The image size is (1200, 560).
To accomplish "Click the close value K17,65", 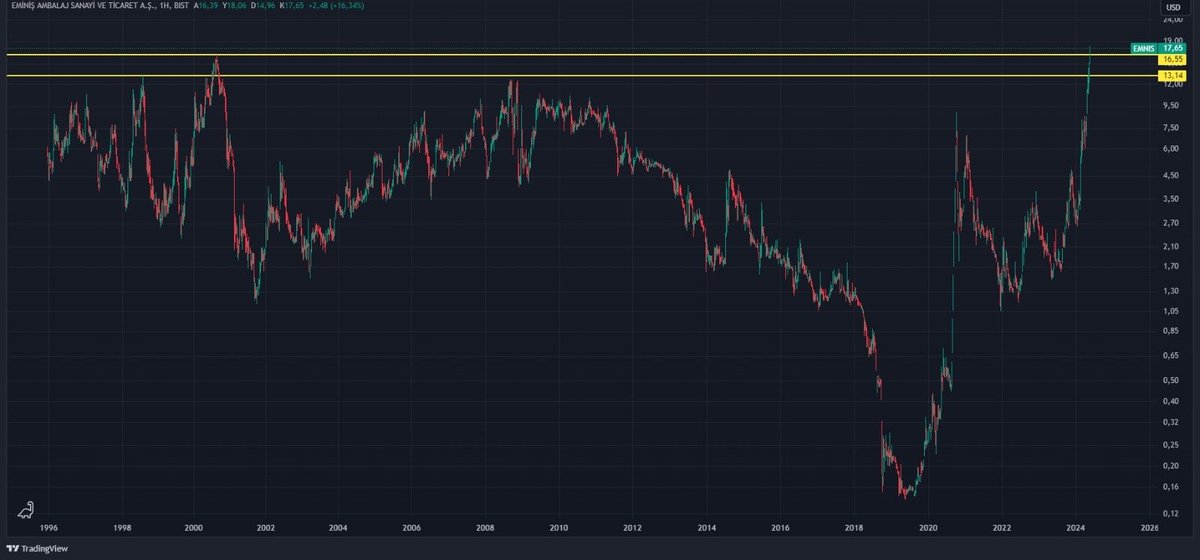I will point(293,6).
